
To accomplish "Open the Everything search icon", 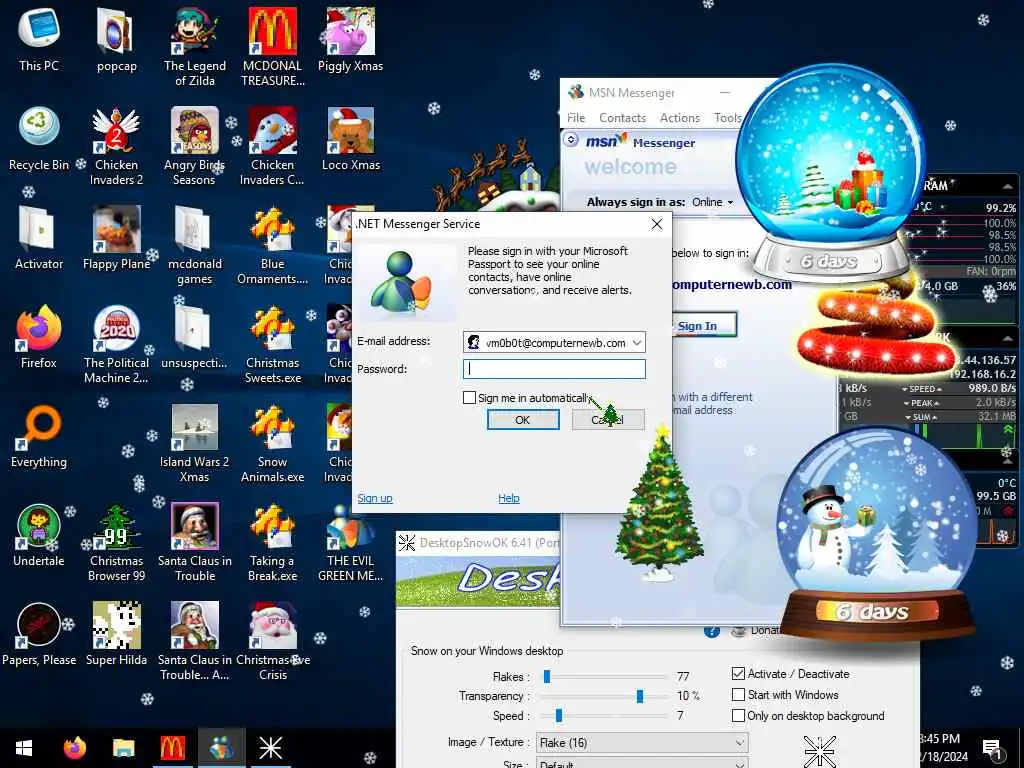I will pos(39,436).
